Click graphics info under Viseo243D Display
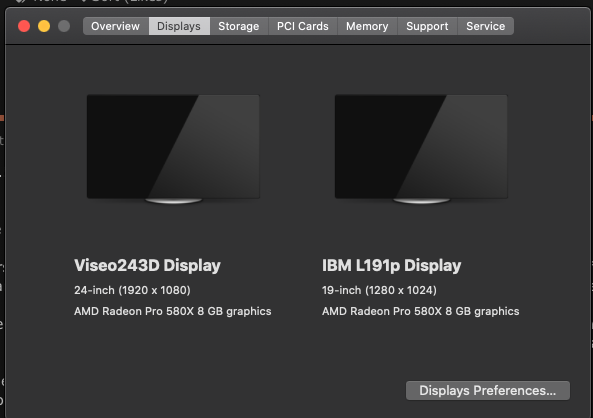The image size is (593, 418). point(173,311)
